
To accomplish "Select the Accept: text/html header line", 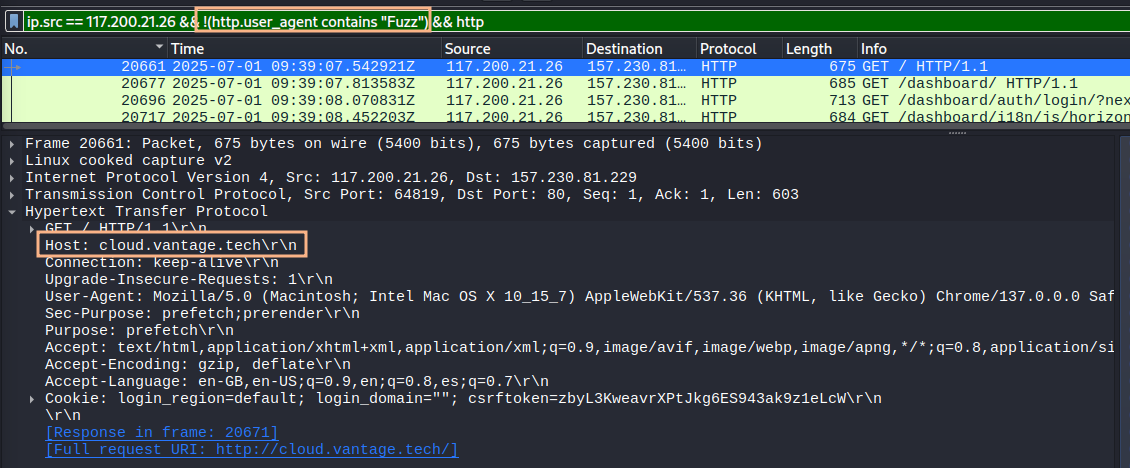I will coord(579,348).
